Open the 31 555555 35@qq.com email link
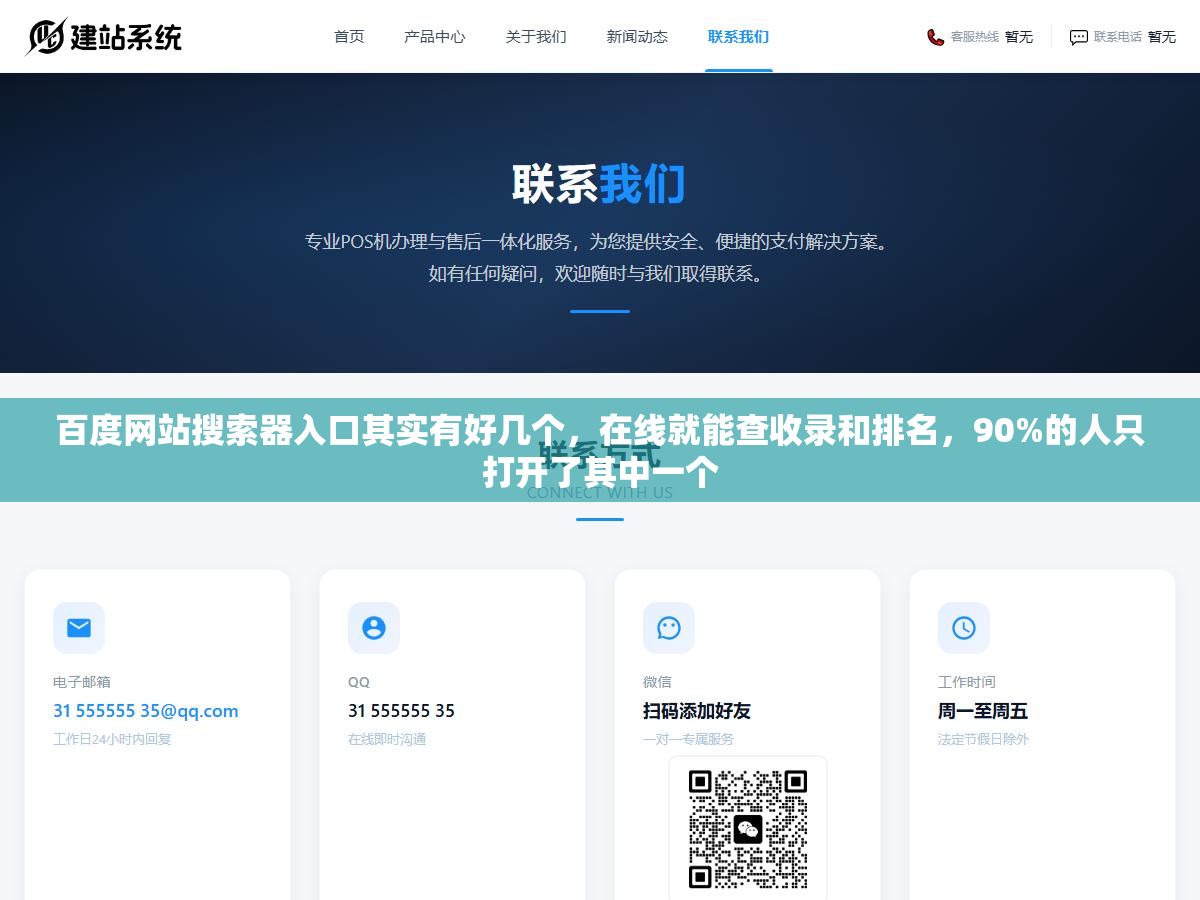1200x900 pixels. [146, 711]
